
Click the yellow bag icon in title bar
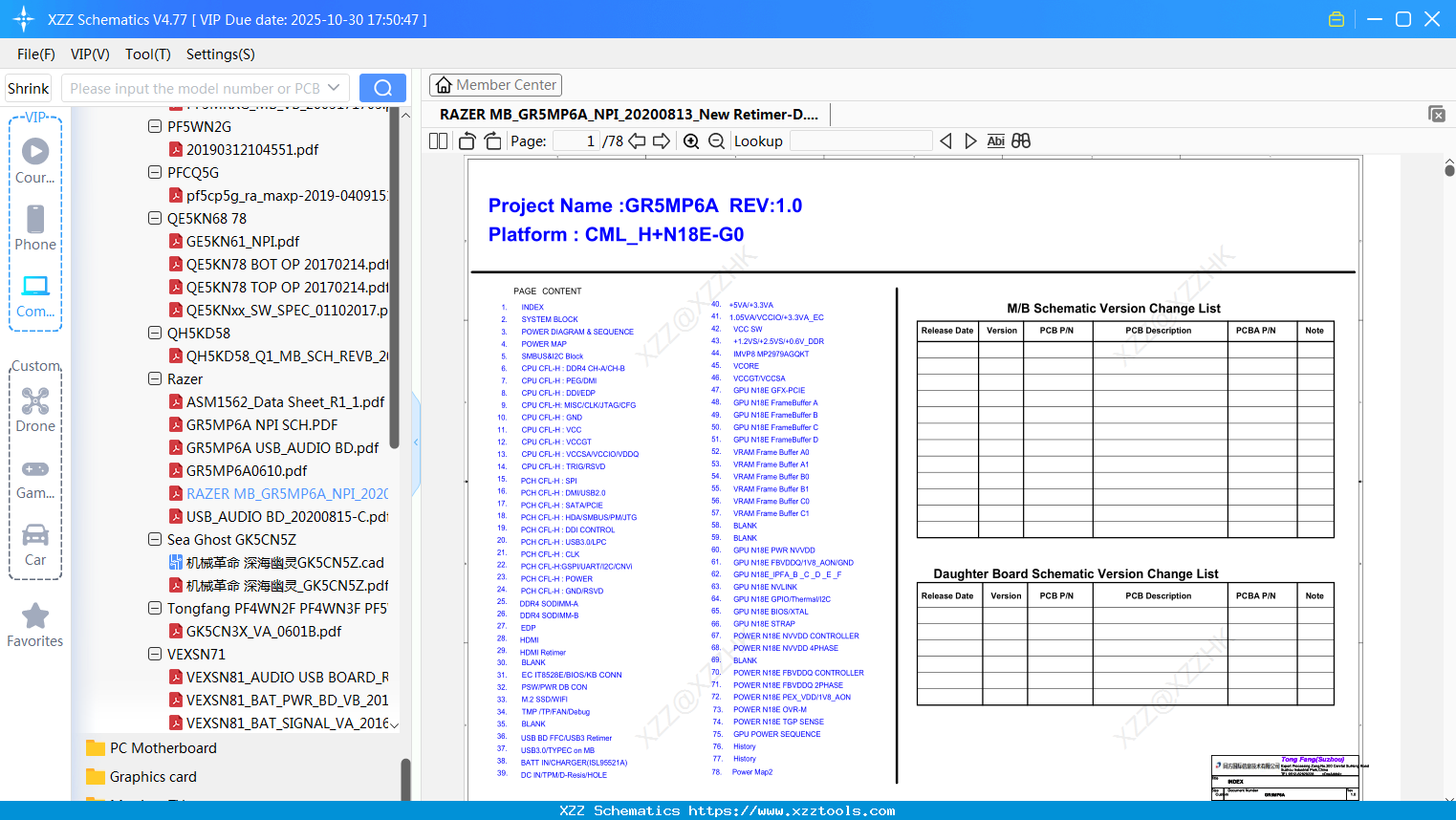pos(1336,19)
